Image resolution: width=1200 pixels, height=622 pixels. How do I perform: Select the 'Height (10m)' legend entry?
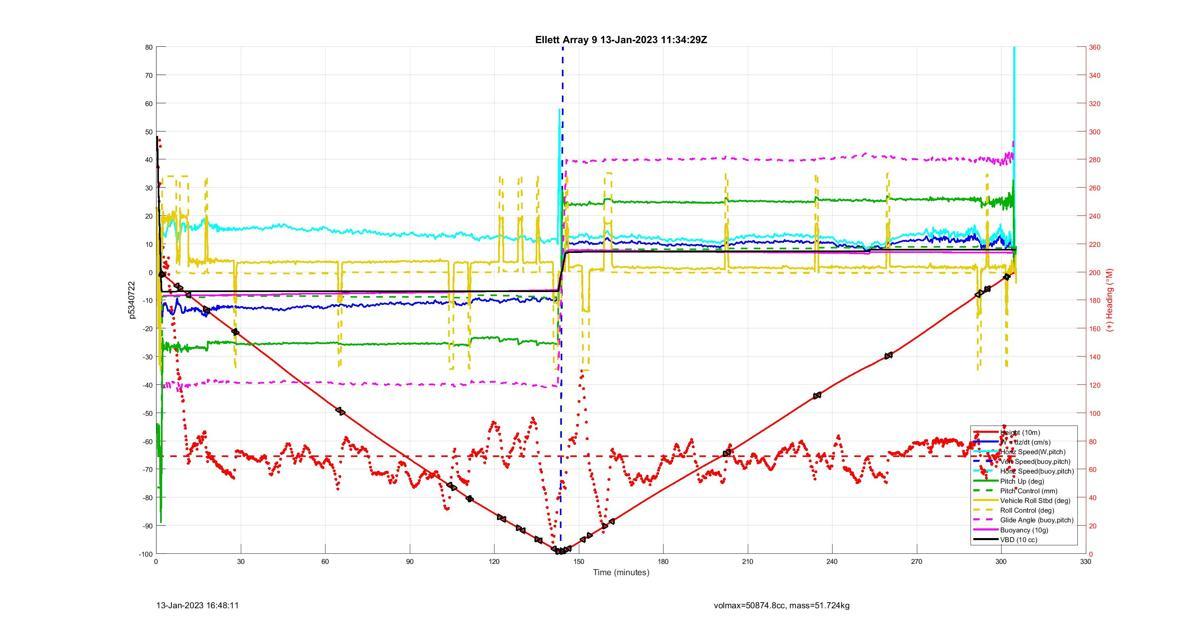pos(1020,432)
